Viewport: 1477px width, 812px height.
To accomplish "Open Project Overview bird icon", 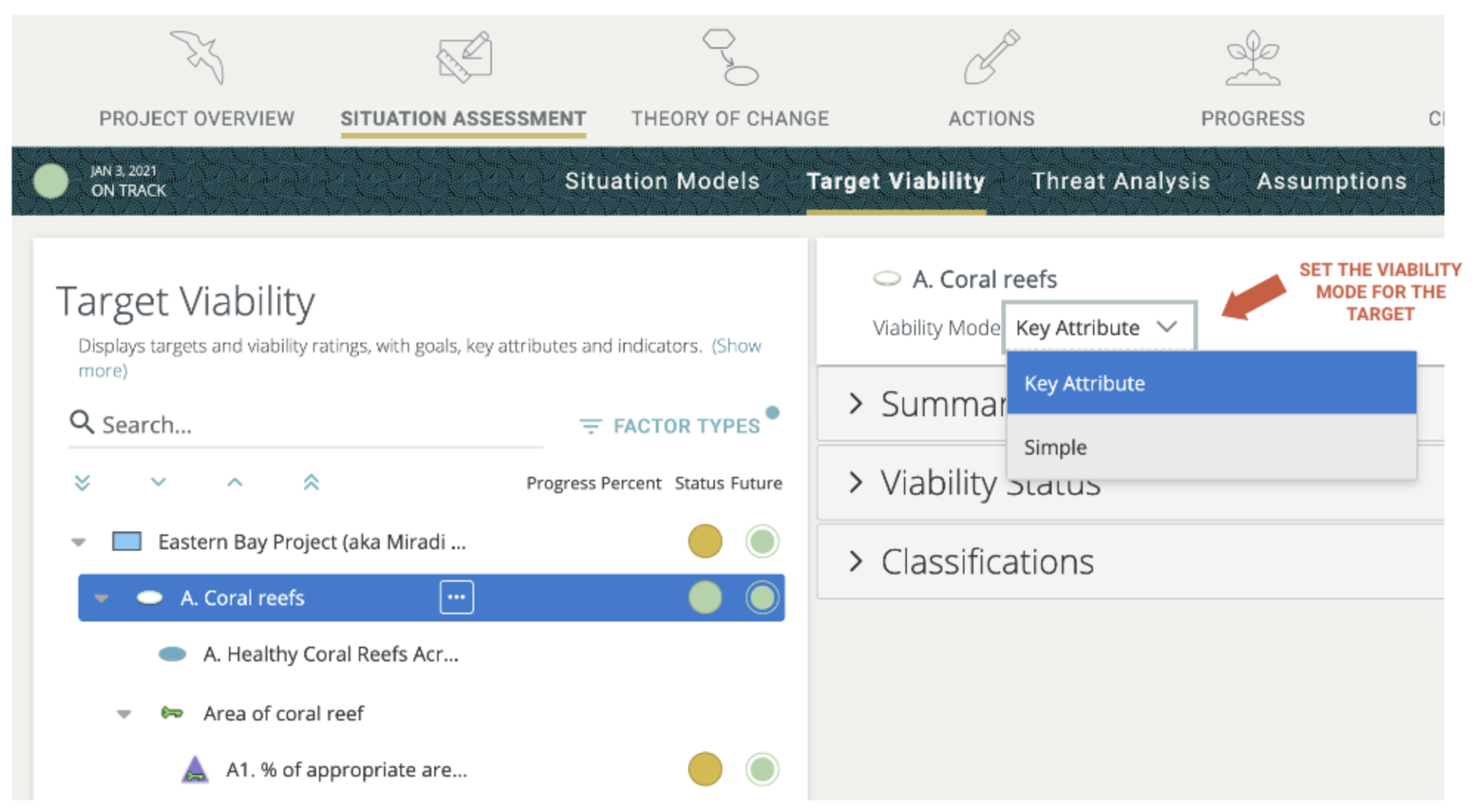I will [x=197, y=57].
